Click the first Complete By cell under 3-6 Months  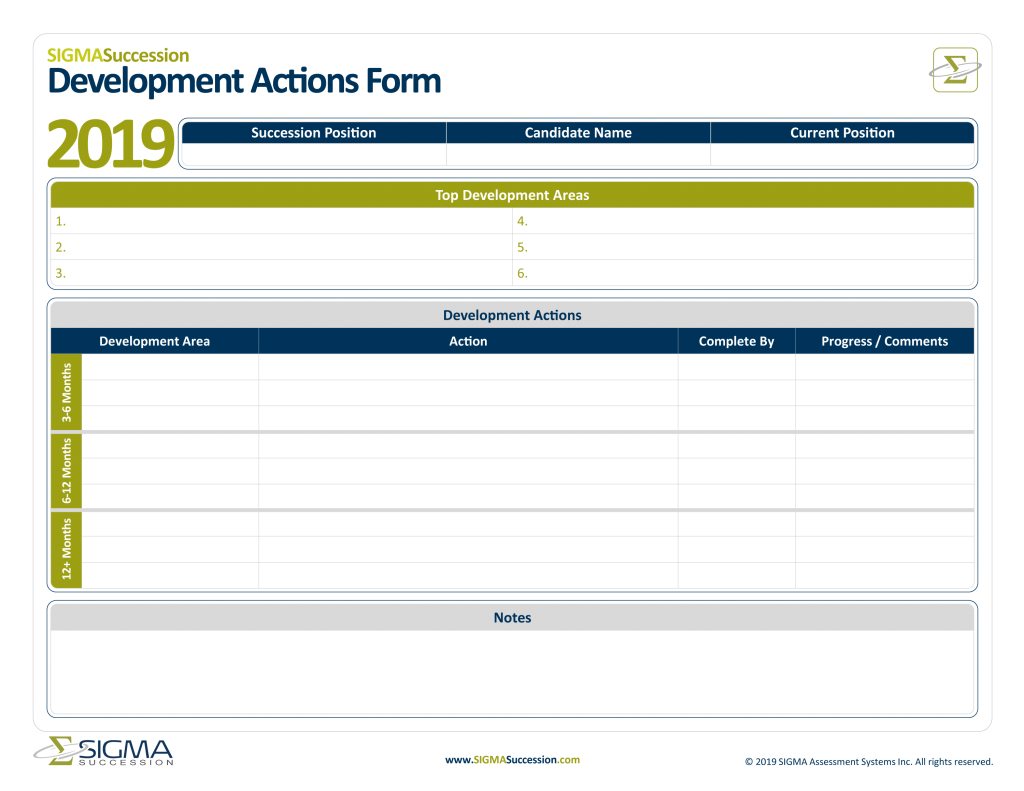(736, 367)
